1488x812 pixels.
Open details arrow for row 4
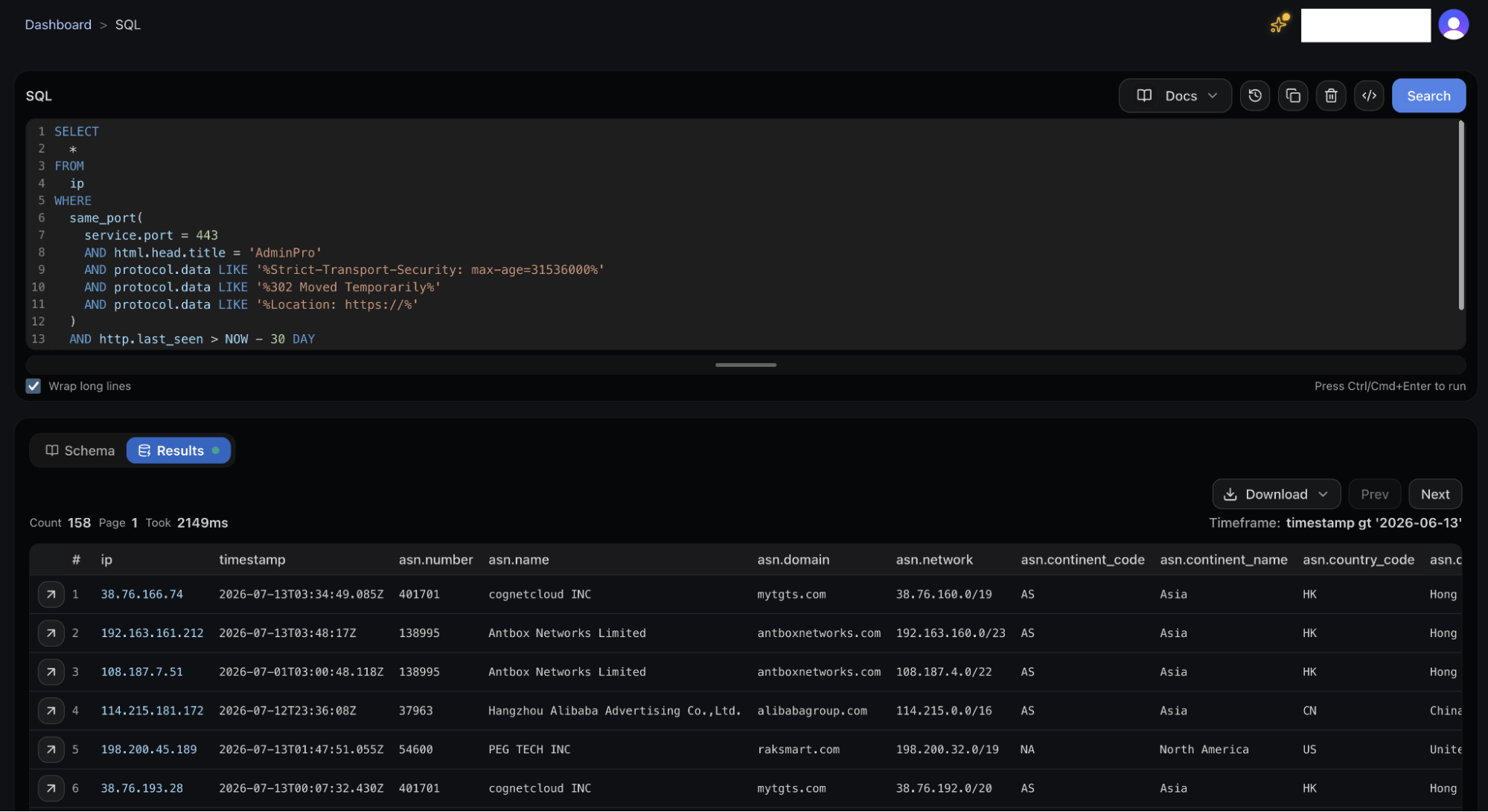click(51, 711)
